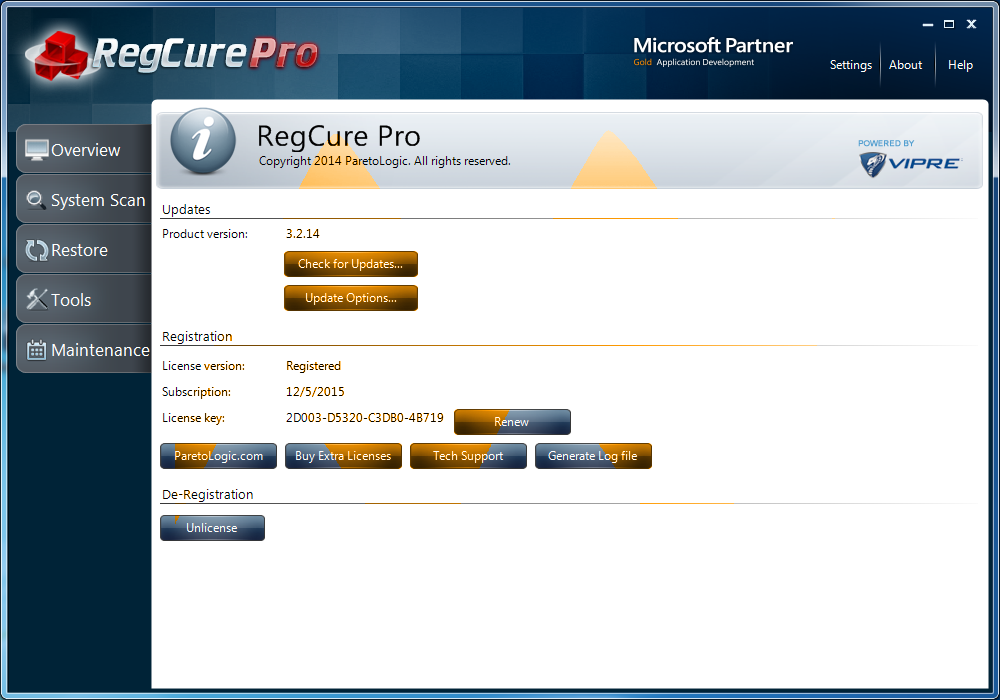Click the copyright 2014 ParetoLogic text
Image resolution: width=1000 pixels, height=700 pixels.
click(x=385, y=161)
